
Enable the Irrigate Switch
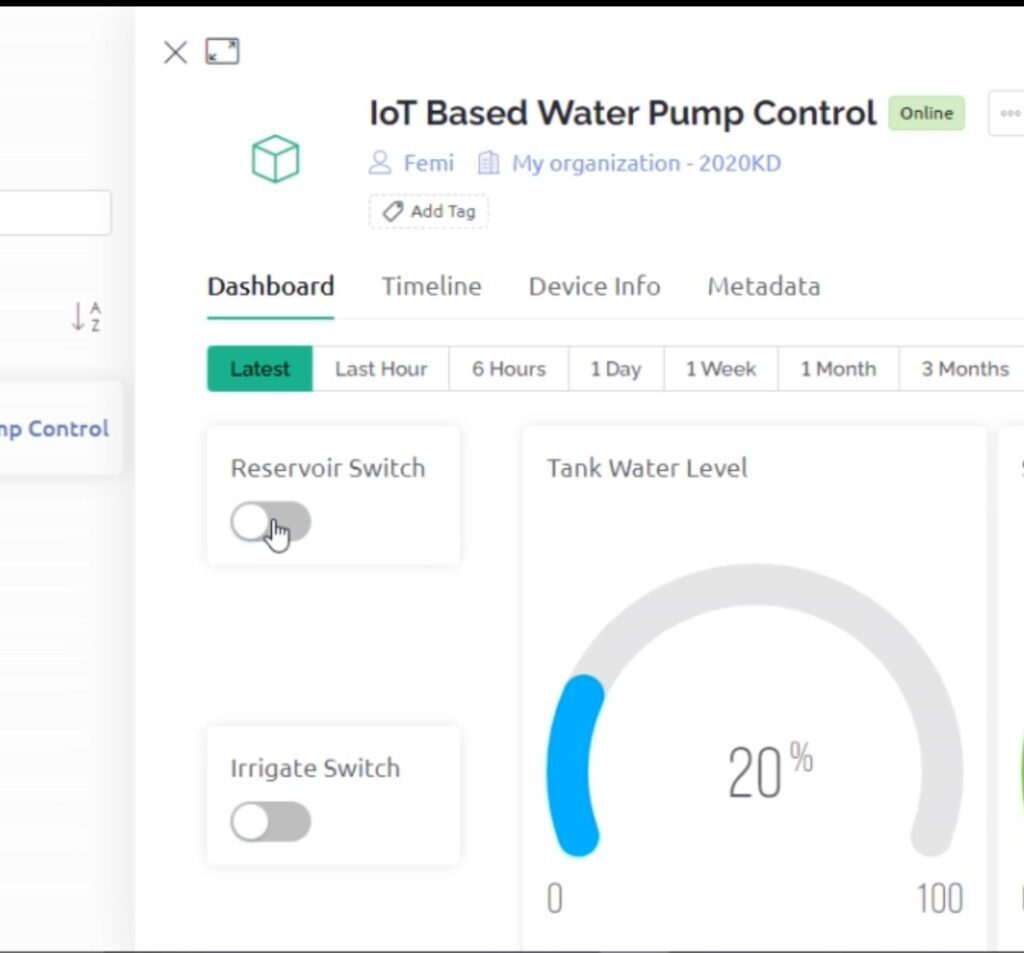pos(269,822)
